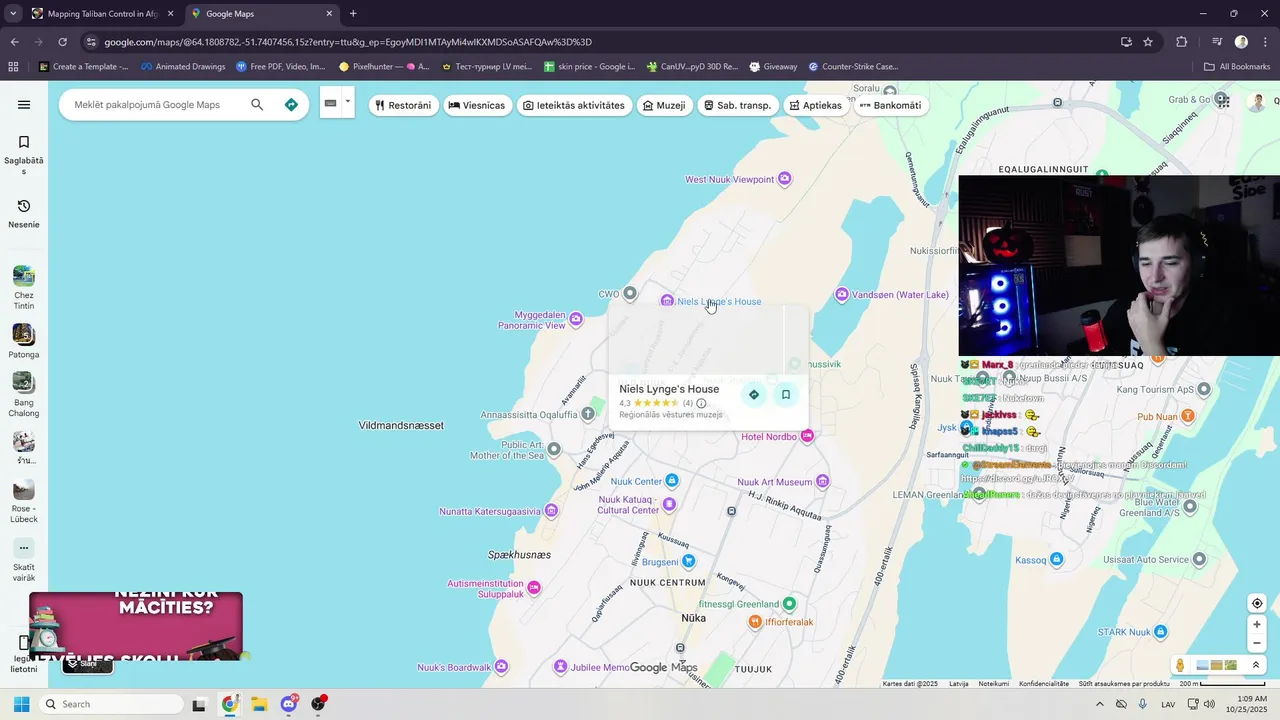
Task: Open All Bookmarks folder
Action: (1237, 67)
